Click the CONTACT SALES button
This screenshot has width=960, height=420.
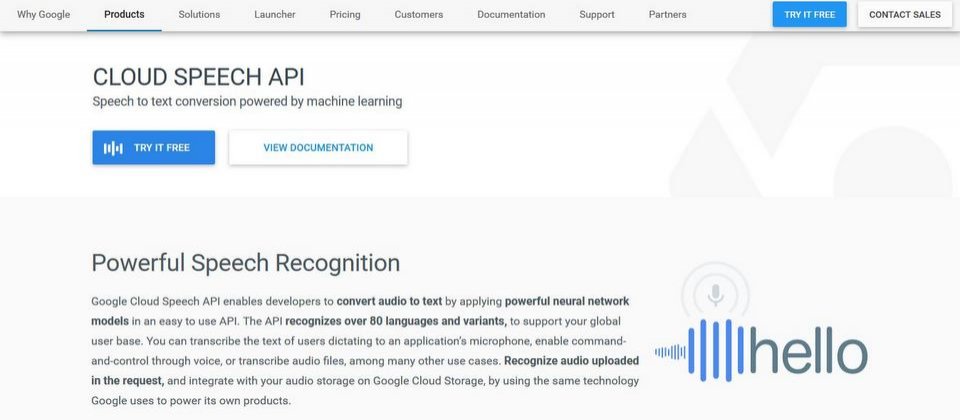click(x=905, y=14)
